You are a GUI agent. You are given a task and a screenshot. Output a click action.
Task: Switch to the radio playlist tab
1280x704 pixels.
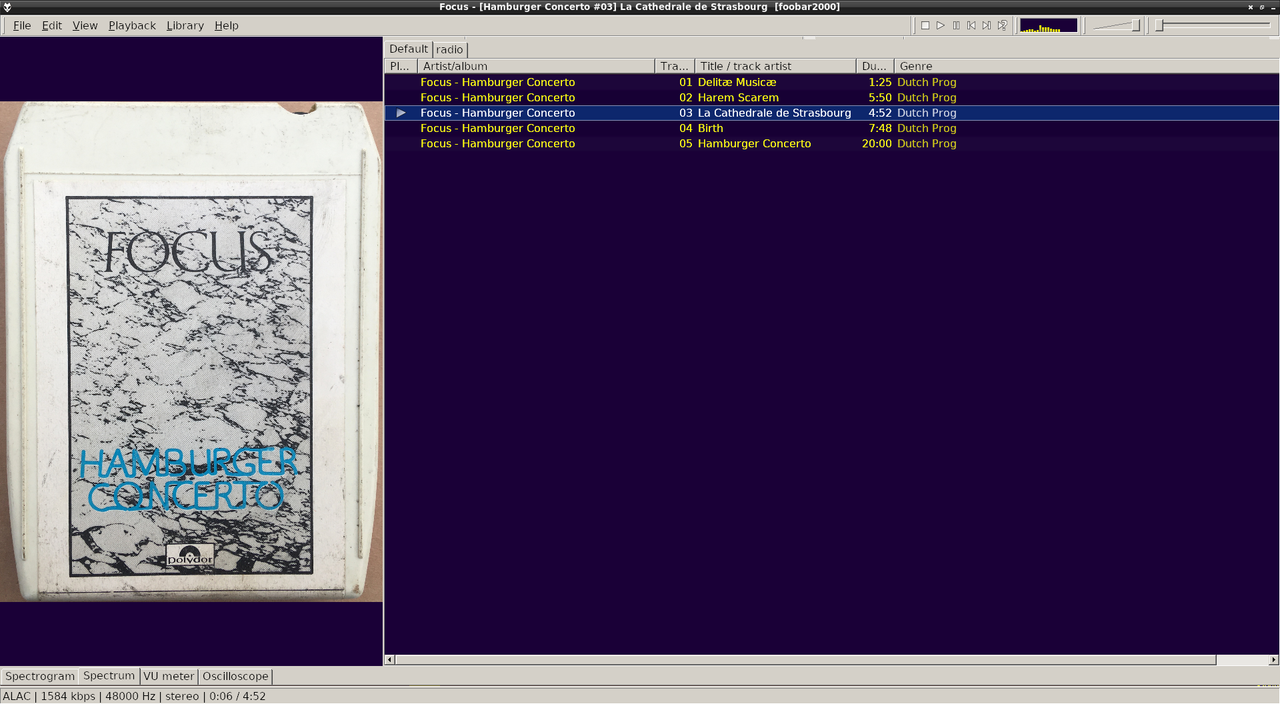[x=450, y=49]
